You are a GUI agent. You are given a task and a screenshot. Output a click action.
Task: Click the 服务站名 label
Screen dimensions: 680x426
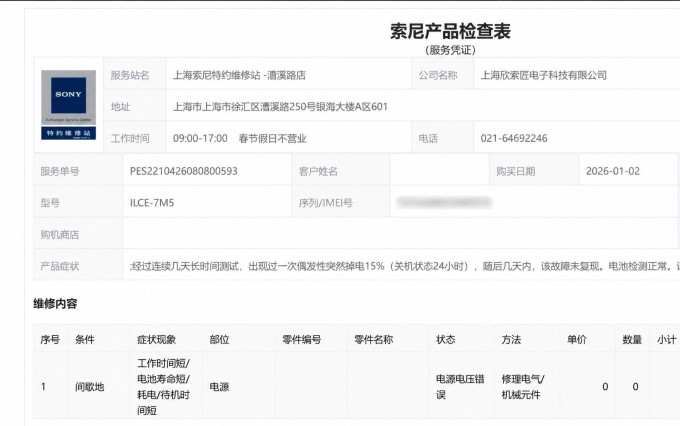pos(130,75)
